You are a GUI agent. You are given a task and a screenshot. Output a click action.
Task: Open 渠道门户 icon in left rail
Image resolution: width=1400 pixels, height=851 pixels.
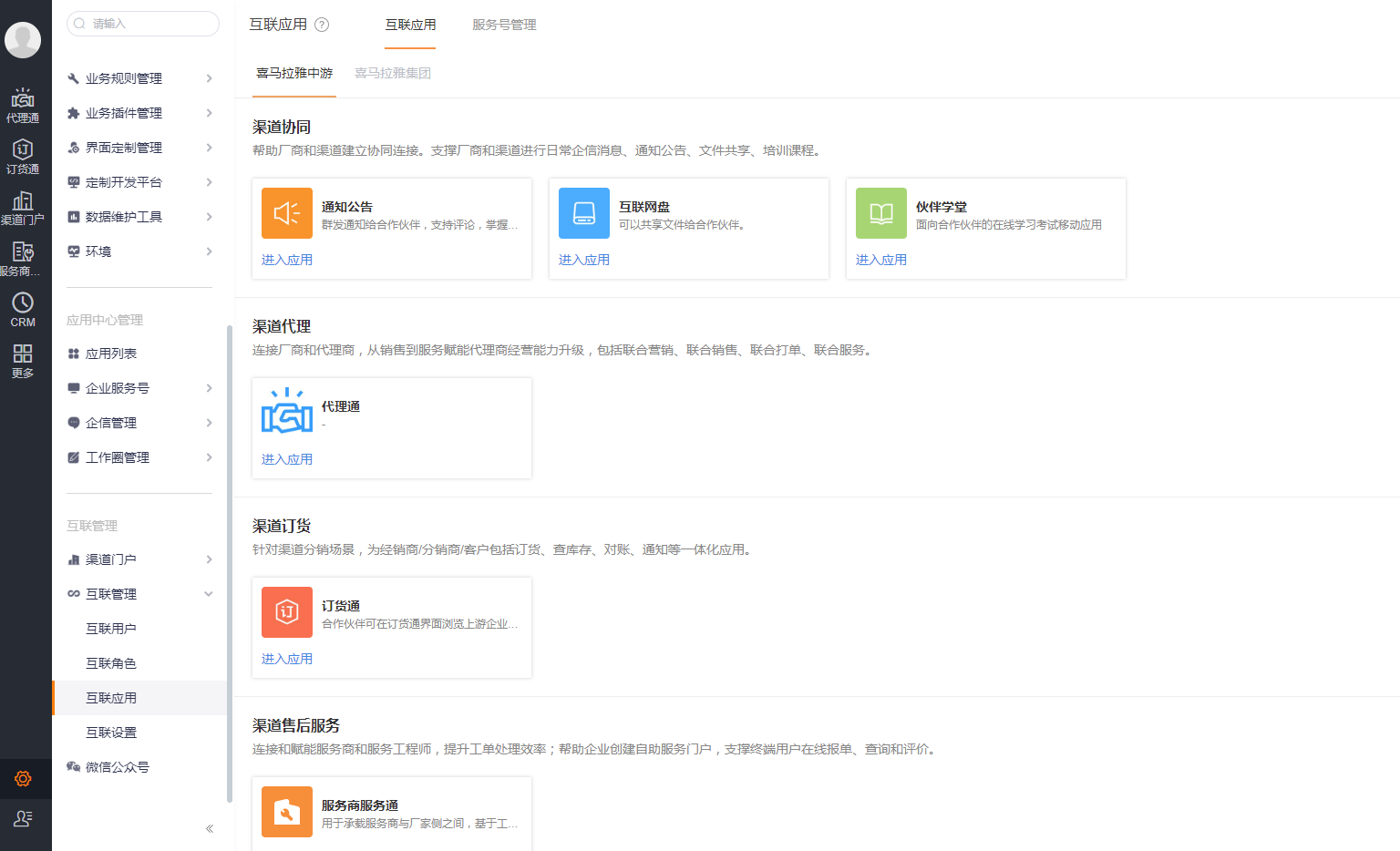pyautogui.click(x=23, y=200)
